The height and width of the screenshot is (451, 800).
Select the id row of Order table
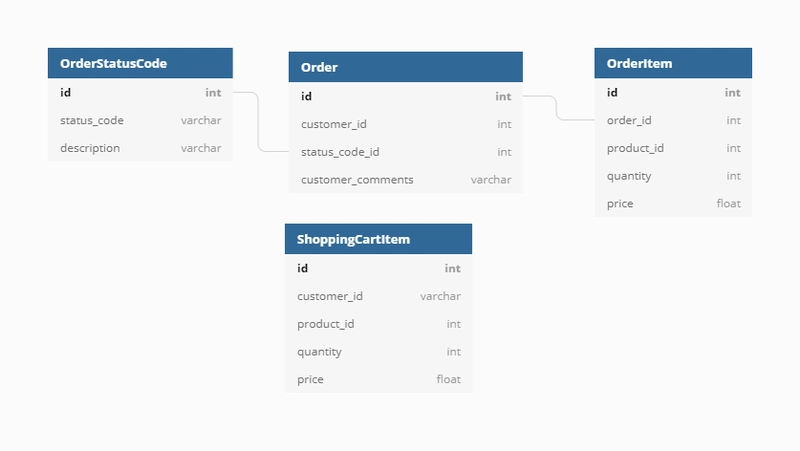coord(406,96)
